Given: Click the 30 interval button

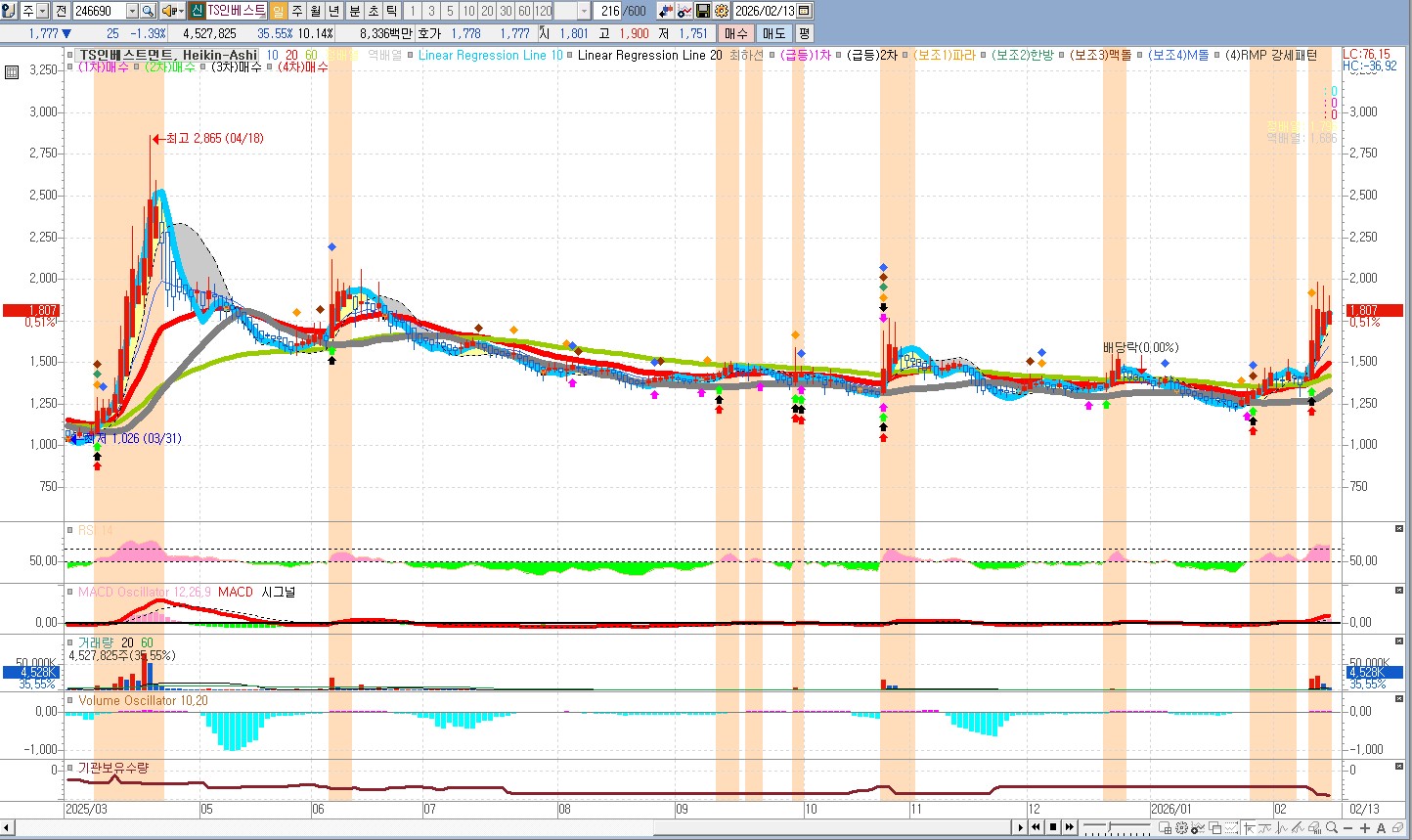Looking at the screenshot, I should (x=506, y=11).
